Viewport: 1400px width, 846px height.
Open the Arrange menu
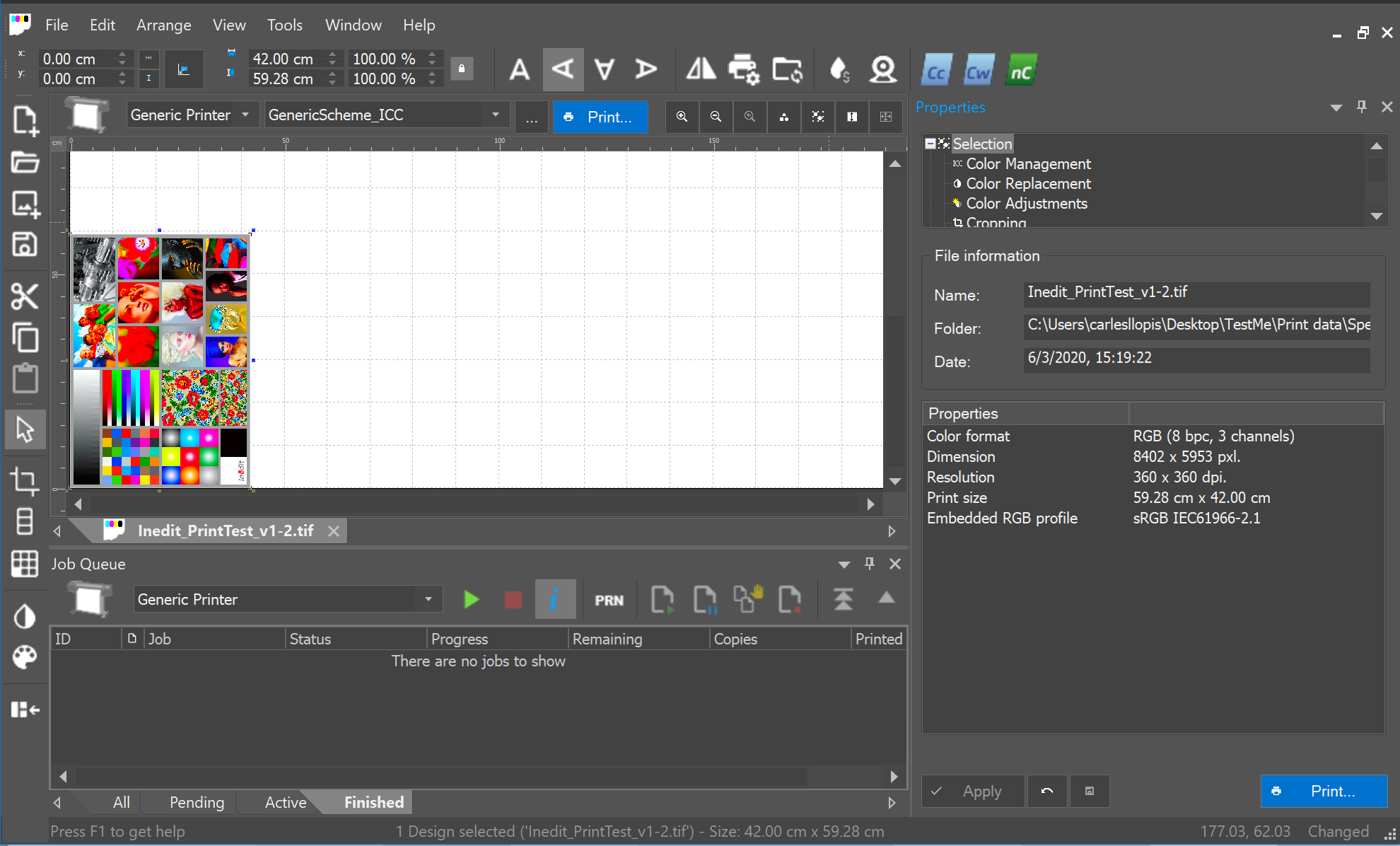163,25
